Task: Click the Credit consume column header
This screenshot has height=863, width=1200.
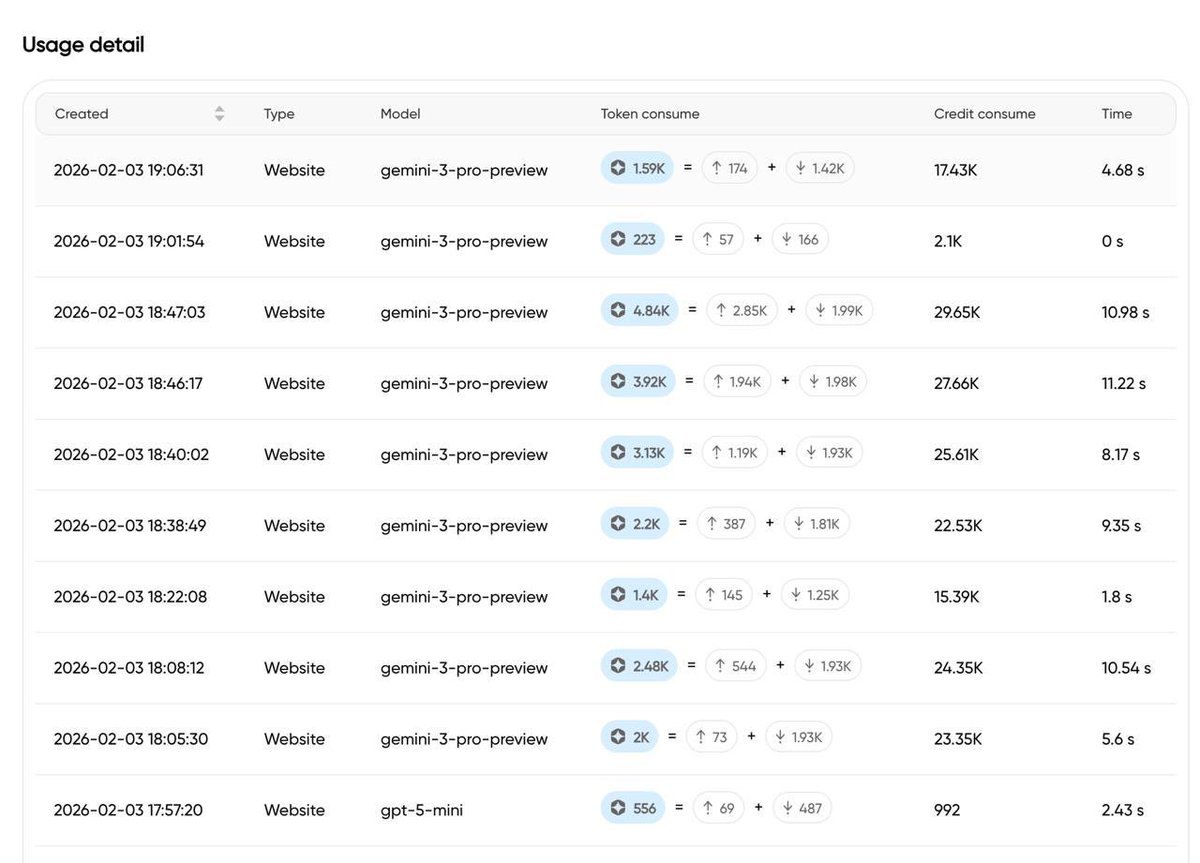Action: tap(985, 114)
